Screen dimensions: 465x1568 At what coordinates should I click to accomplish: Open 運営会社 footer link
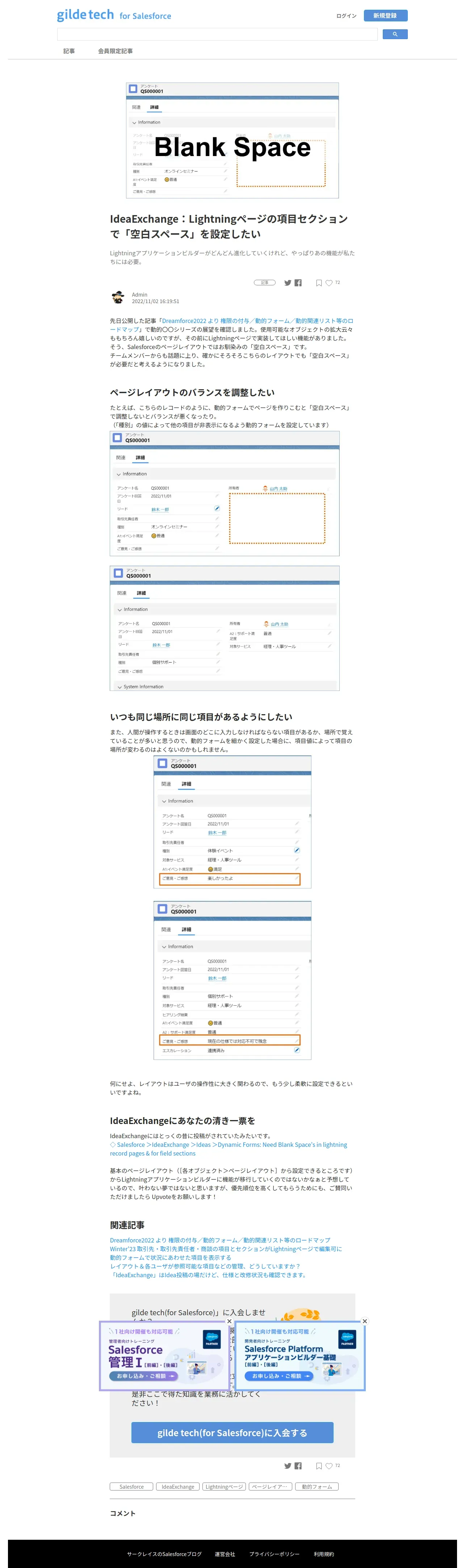tap(225, 1554)
